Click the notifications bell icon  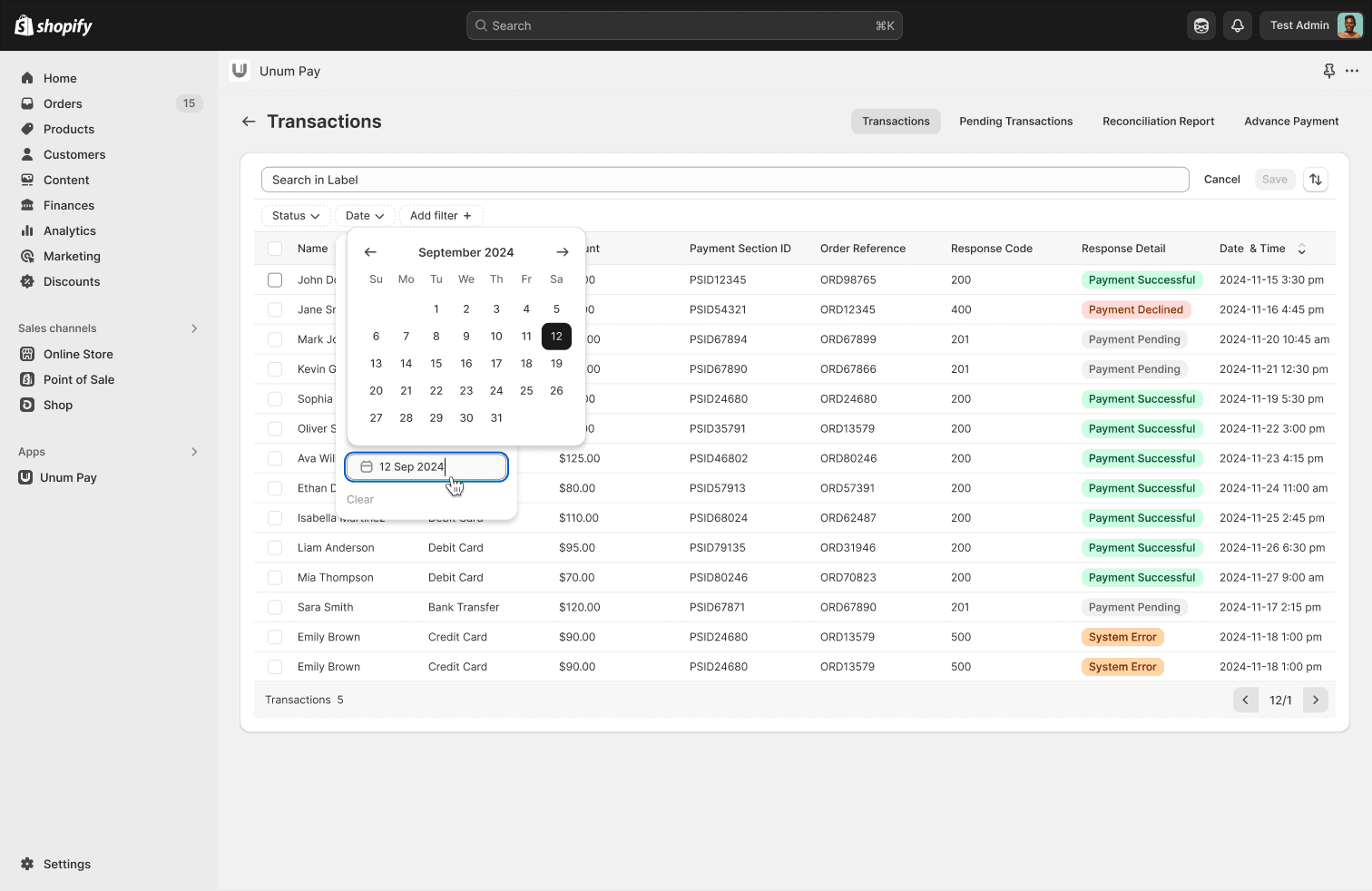1237,25
